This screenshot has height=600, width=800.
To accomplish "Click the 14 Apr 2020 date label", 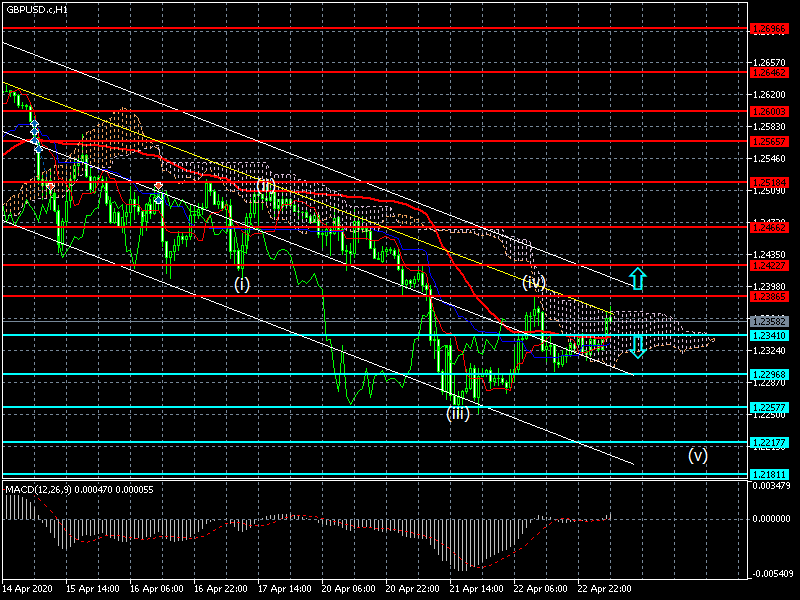I will 28,588.
